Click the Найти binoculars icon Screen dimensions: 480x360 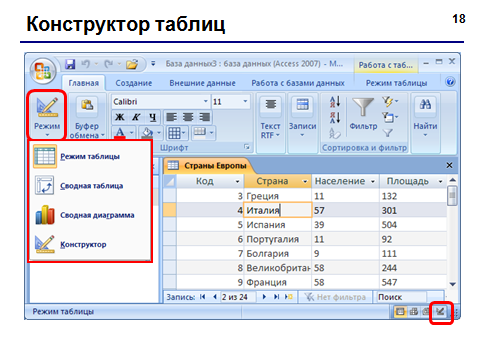coord(425,104)
